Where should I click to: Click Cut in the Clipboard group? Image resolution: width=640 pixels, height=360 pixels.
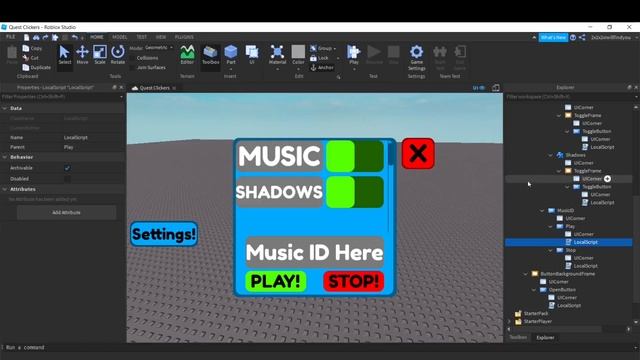tap(31, 58)
